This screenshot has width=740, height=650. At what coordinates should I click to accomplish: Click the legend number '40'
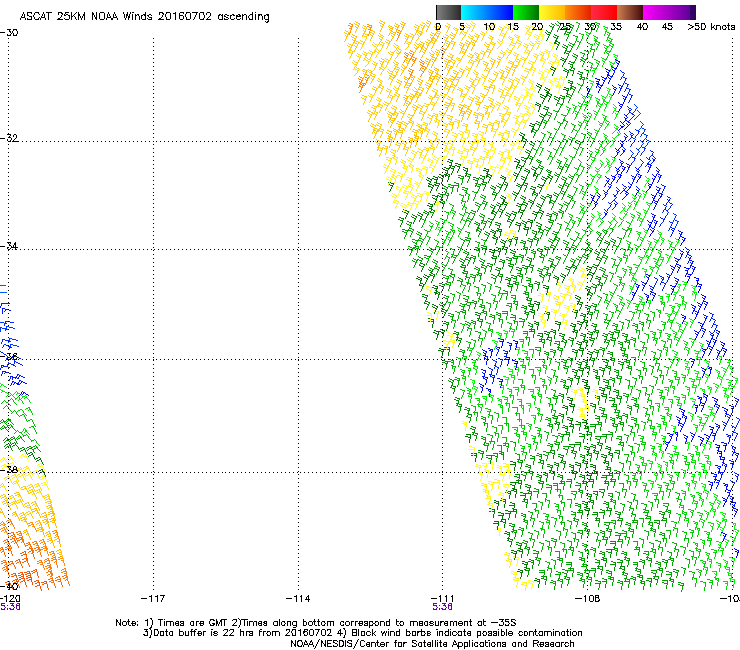point(642,27)
